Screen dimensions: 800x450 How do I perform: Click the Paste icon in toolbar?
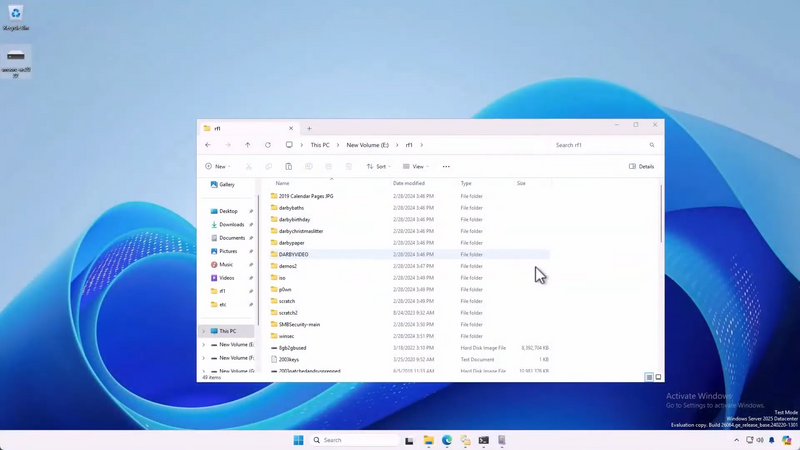click(288, 167)
